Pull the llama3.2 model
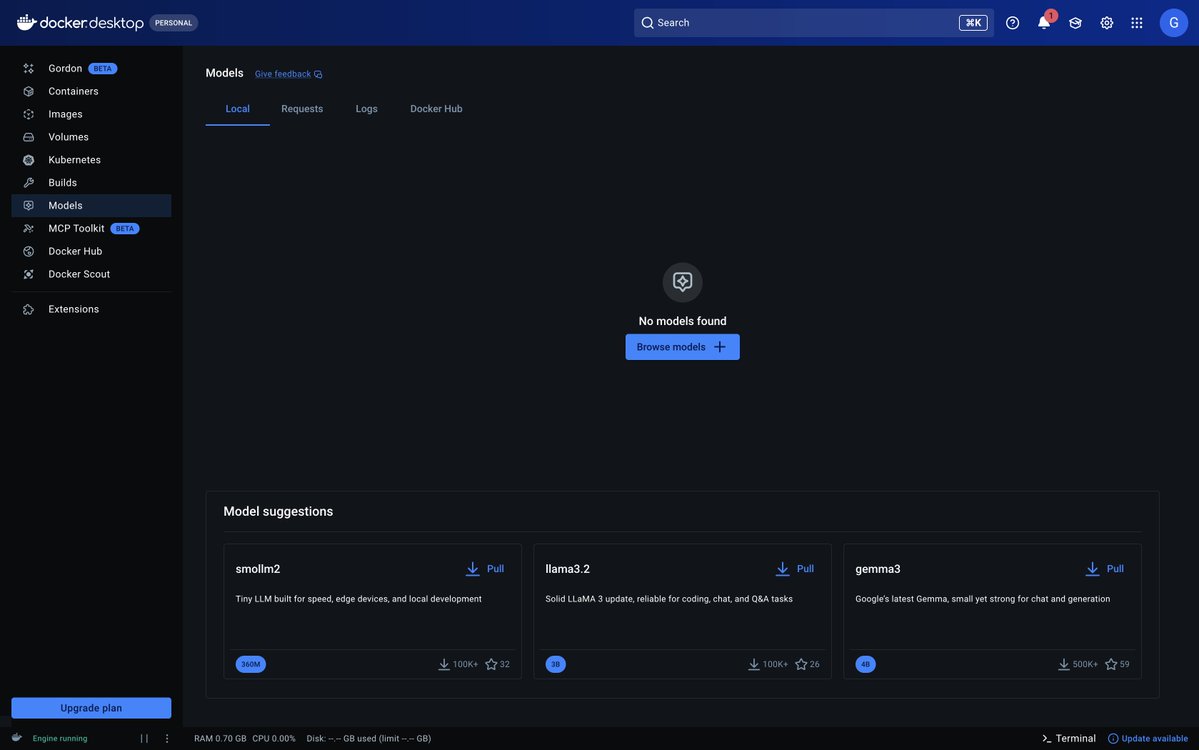 (794, 569)
